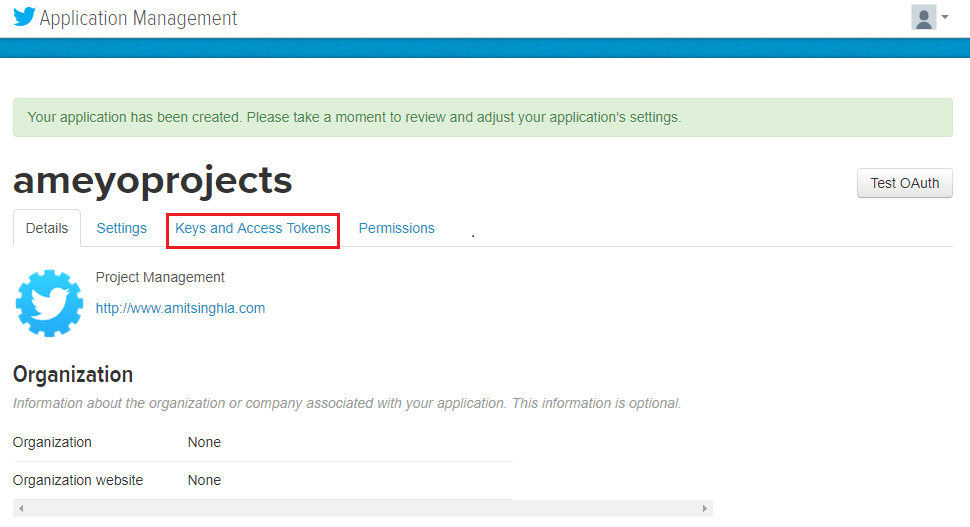
Task: Click the Organization website row label
Action: click(78, 480)
